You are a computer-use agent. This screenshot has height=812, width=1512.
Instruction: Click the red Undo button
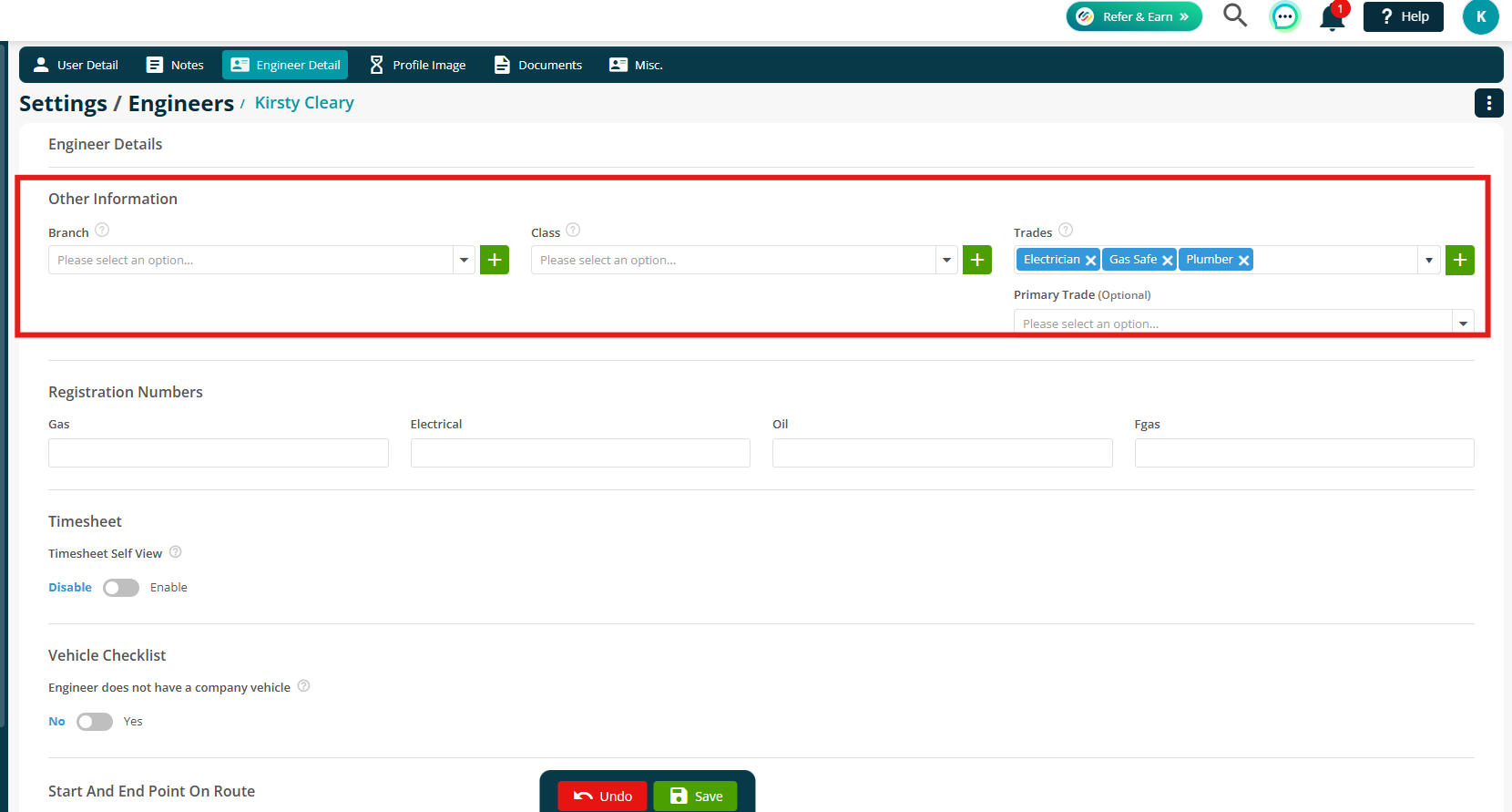tap(602, 797)
